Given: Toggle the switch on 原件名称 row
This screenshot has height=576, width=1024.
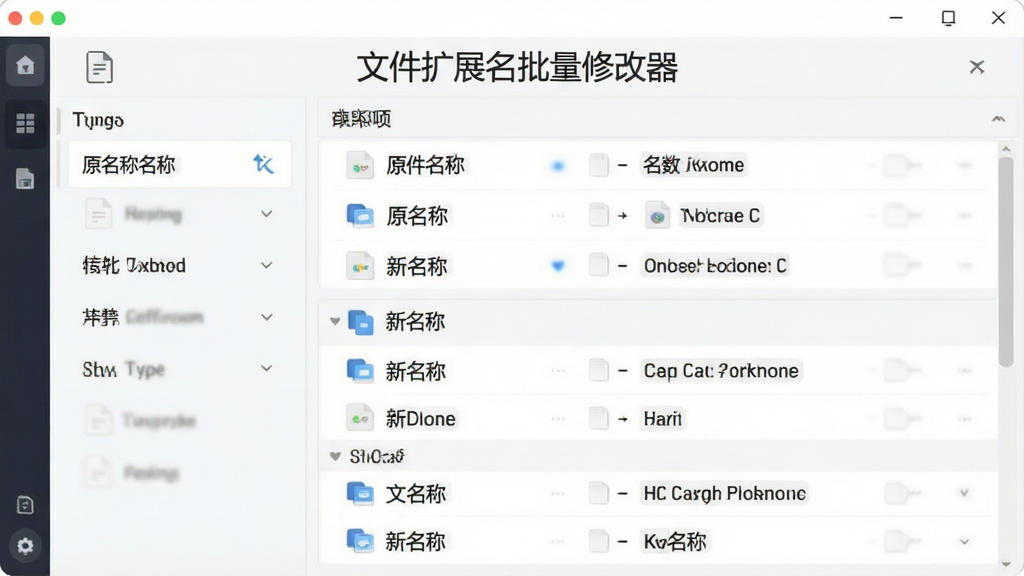Looking at the screenshot, I should tap(901, 165).
